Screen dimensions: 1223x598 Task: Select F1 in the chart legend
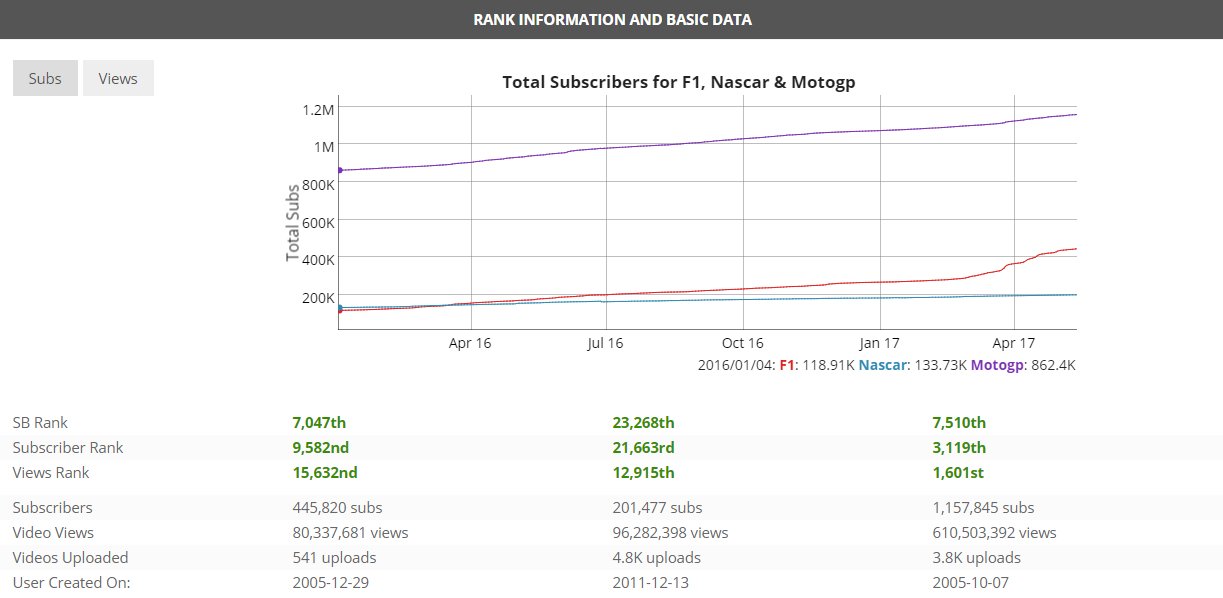click(x=787, y=365)
